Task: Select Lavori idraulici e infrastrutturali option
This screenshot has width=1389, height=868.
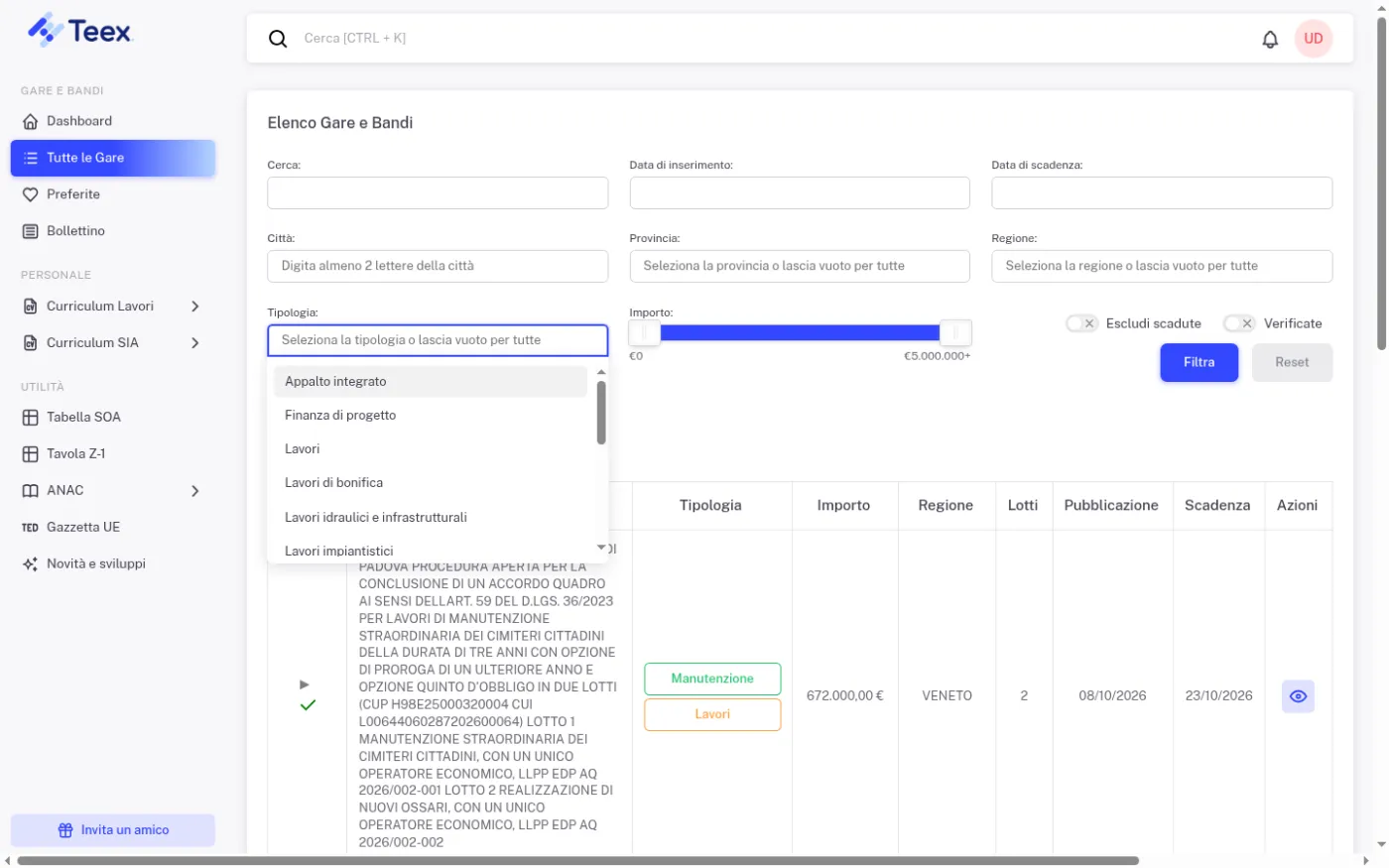Action: pyautogui.click(x=431, y=518)
